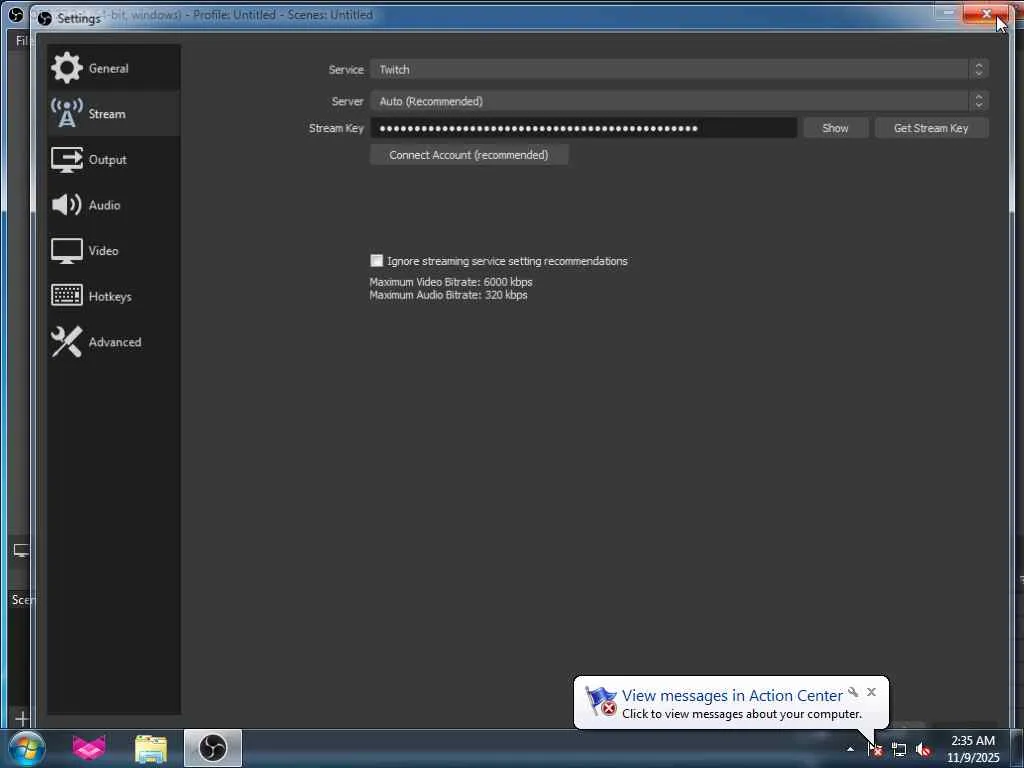Open Audio settings via its speaker icon
The width and height of the screenshot is (1024, 768).
click(67, 205)
